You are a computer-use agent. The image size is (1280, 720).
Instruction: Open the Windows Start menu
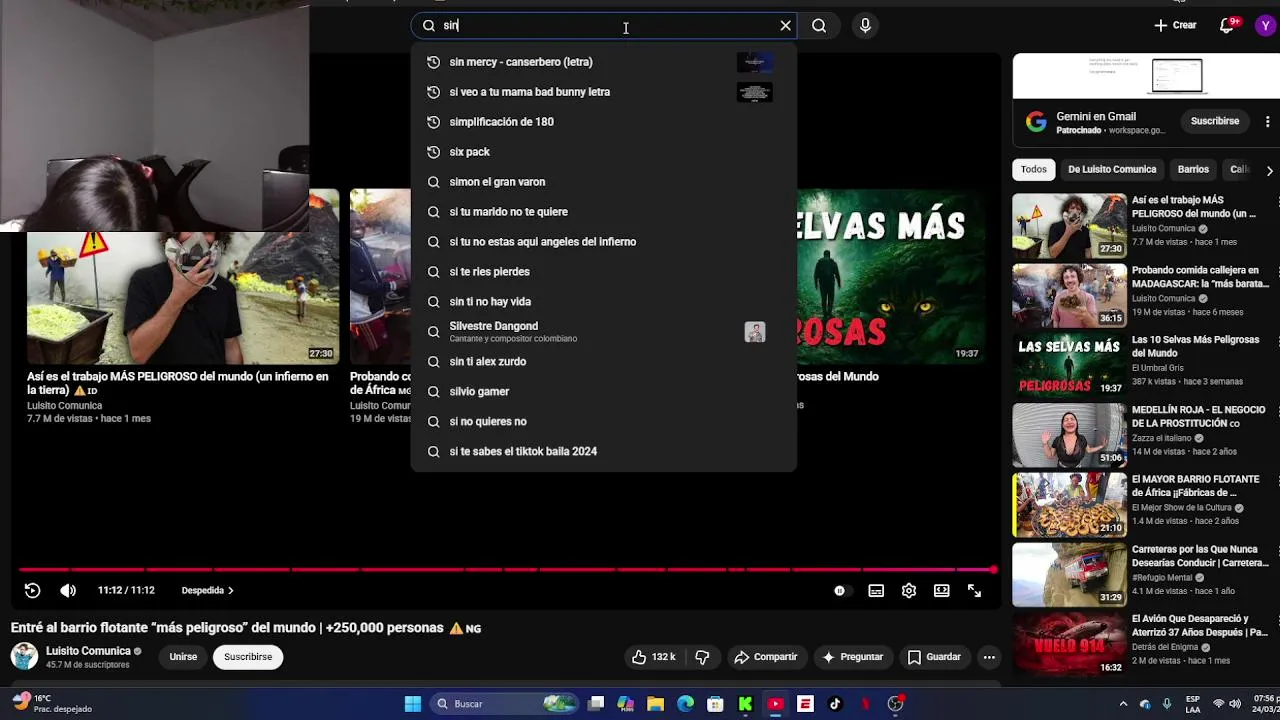pos(412,704)
